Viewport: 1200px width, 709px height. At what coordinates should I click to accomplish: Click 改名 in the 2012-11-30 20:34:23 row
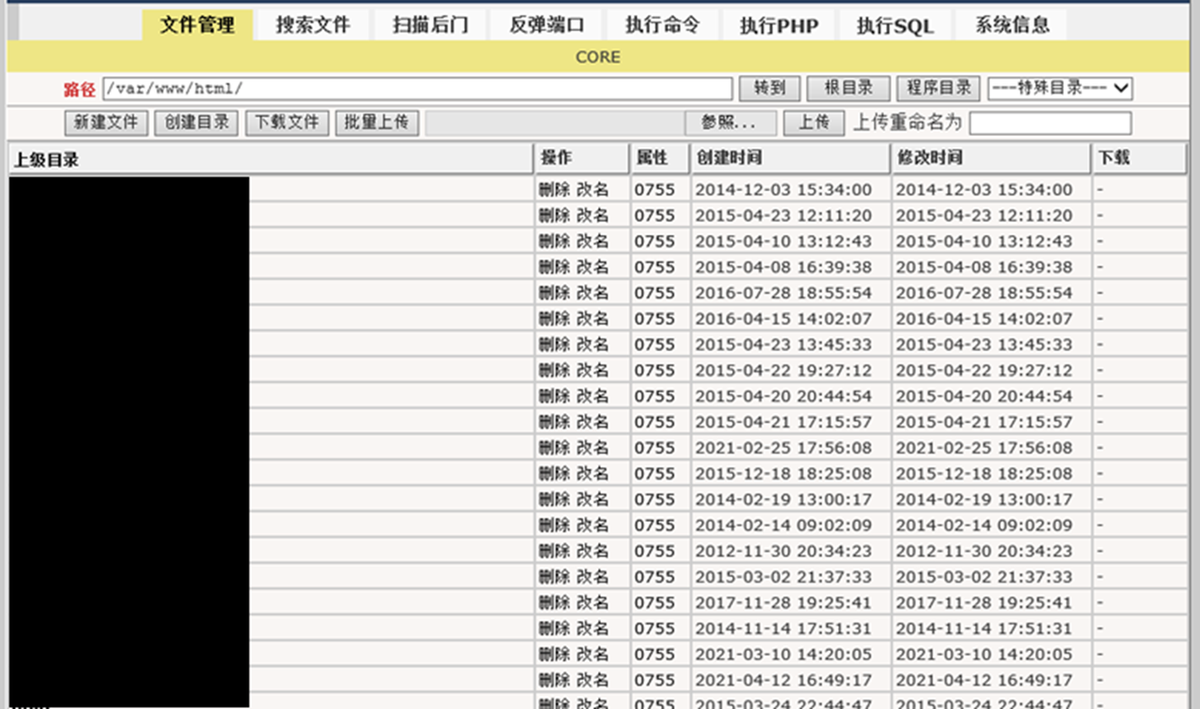point(592,551)
